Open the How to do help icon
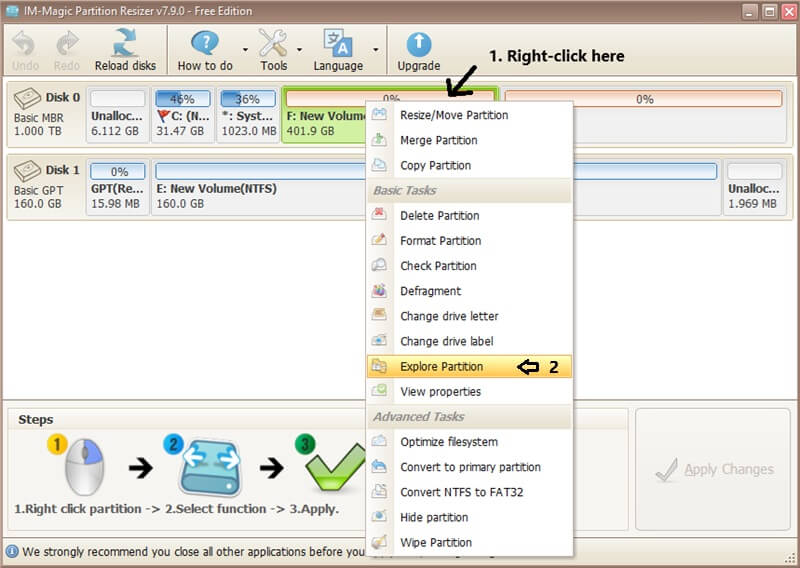This screenshot has height=568, width=800. tap(205, 43)
